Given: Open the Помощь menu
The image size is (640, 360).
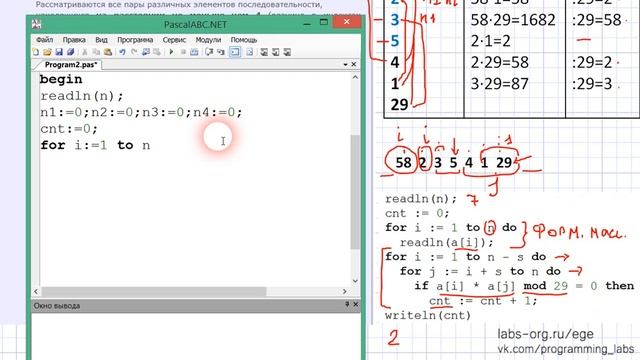Looking at the screenshot, I should (x=244, y=40).
